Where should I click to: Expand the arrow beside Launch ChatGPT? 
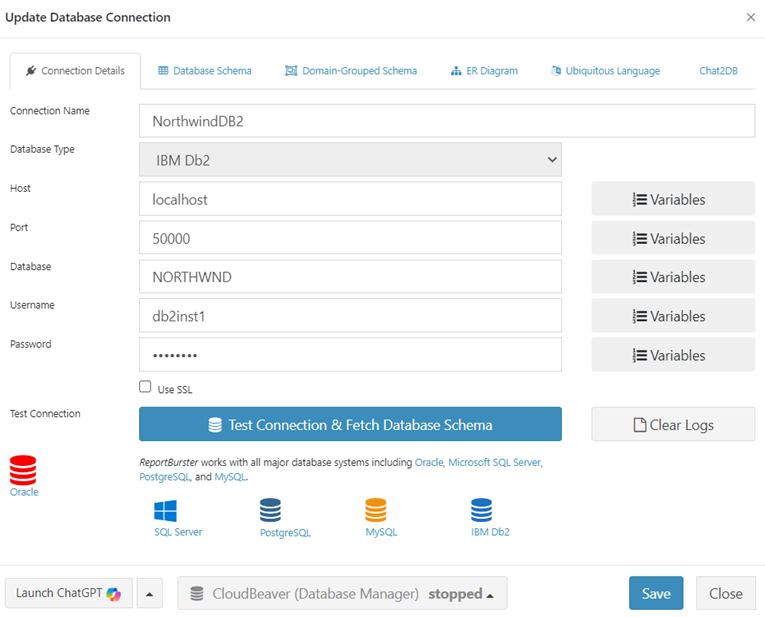click(x=149, y=593)
